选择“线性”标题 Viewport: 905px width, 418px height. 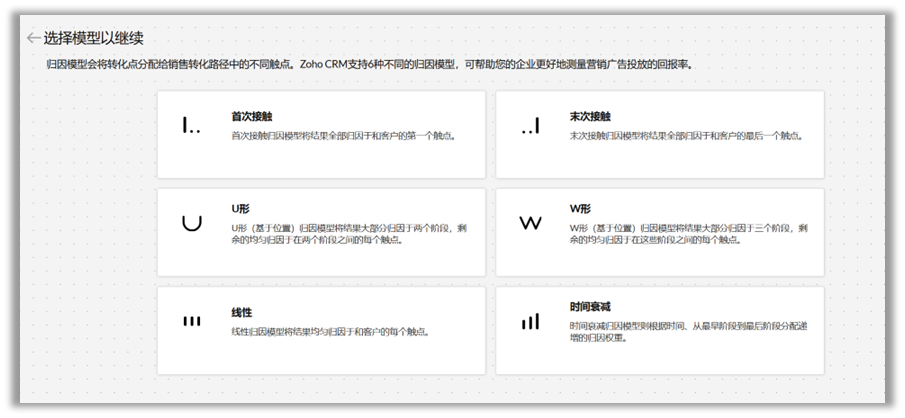point(242,312)
